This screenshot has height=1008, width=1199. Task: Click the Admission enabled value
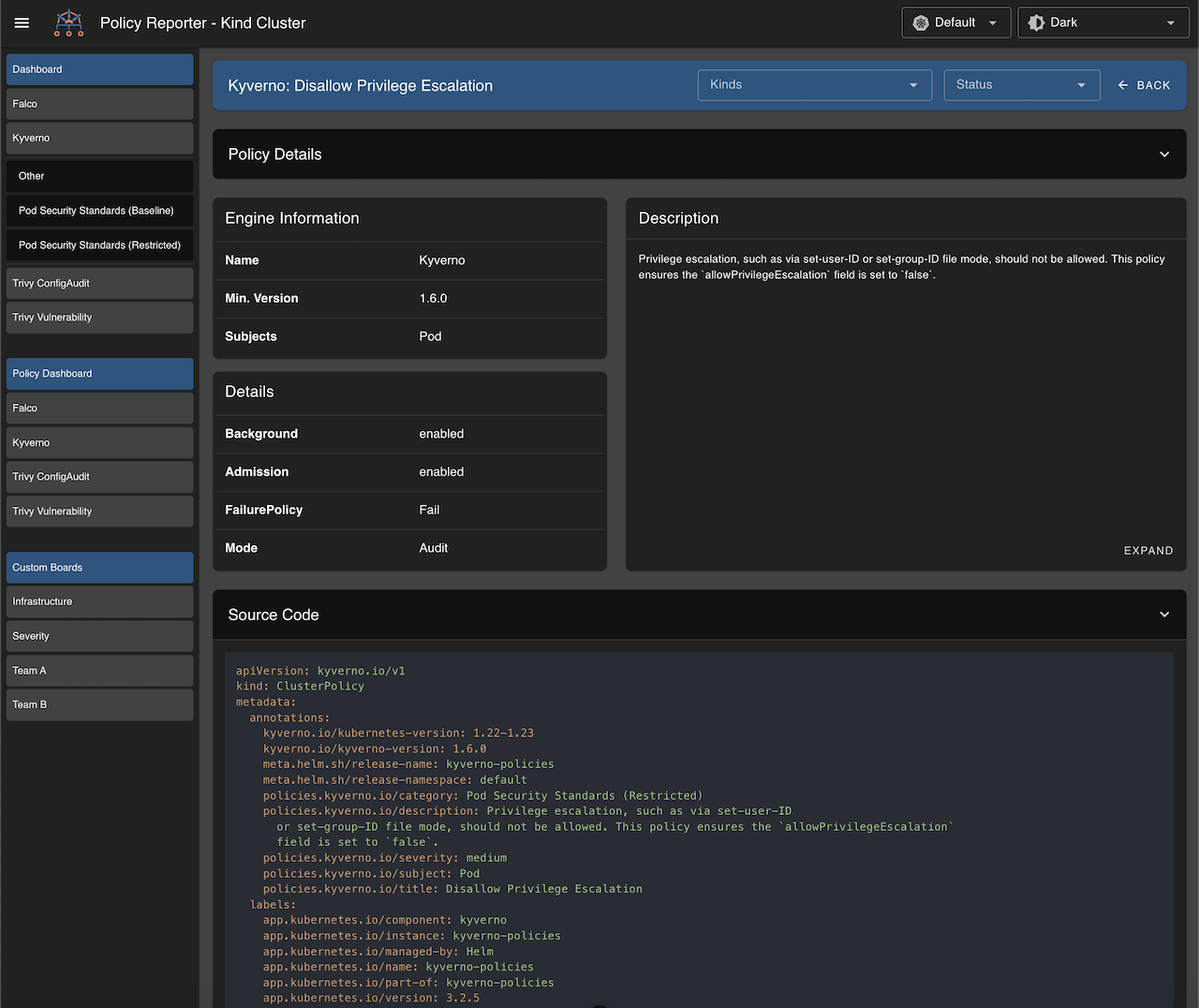coord(441,472)
